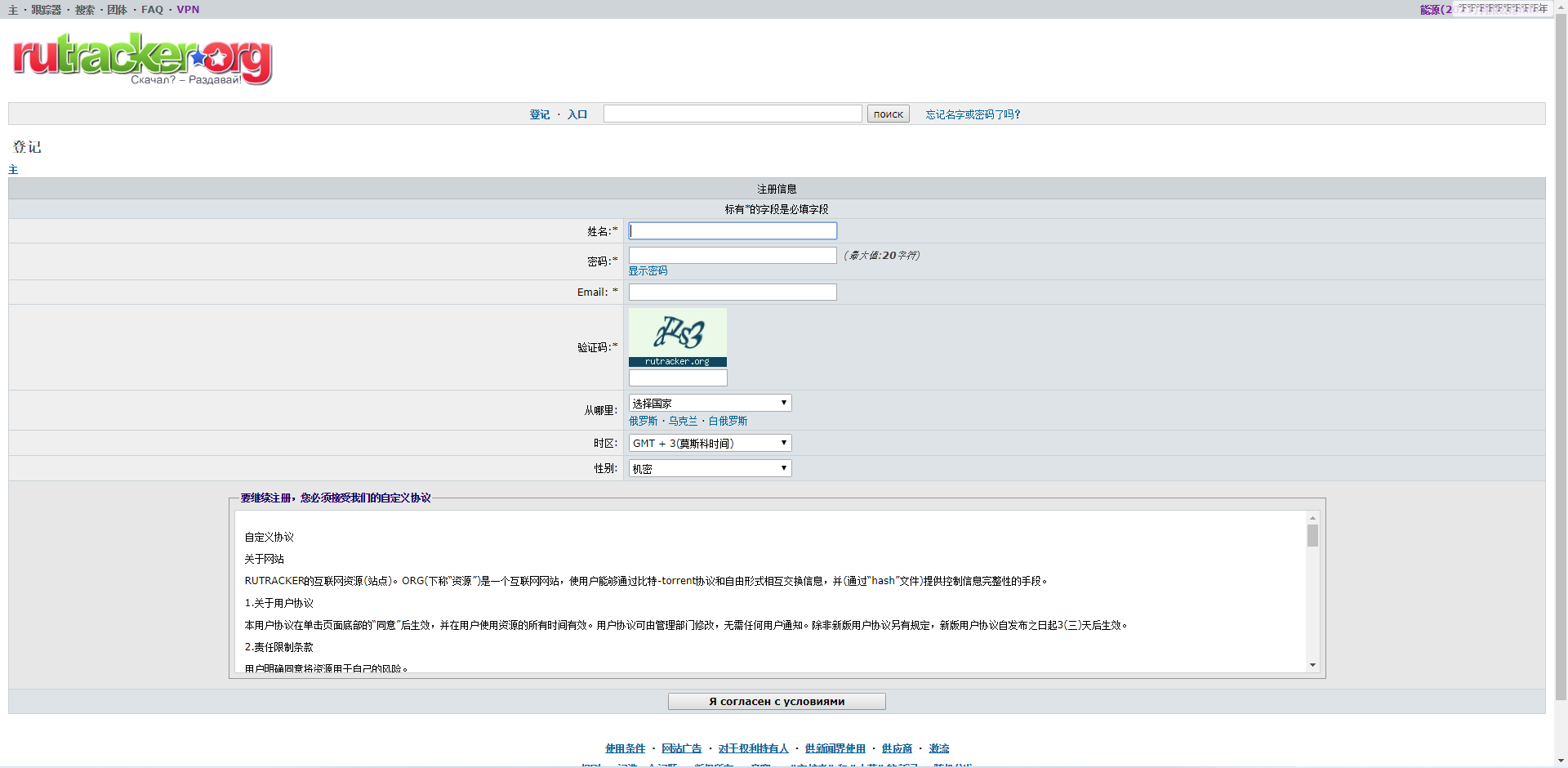Click the 主 menu item
This screenshot has height=768, width=1568.
point(12,9)
